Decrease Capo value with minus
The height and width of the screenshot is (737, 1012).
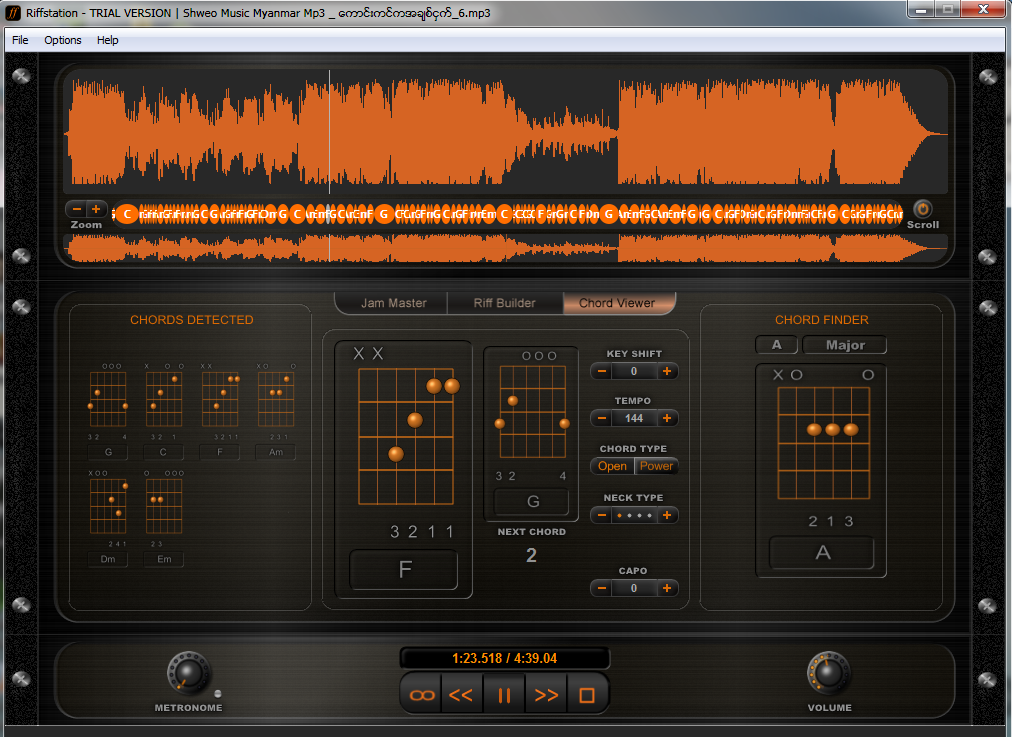click(x=602, y=588)
